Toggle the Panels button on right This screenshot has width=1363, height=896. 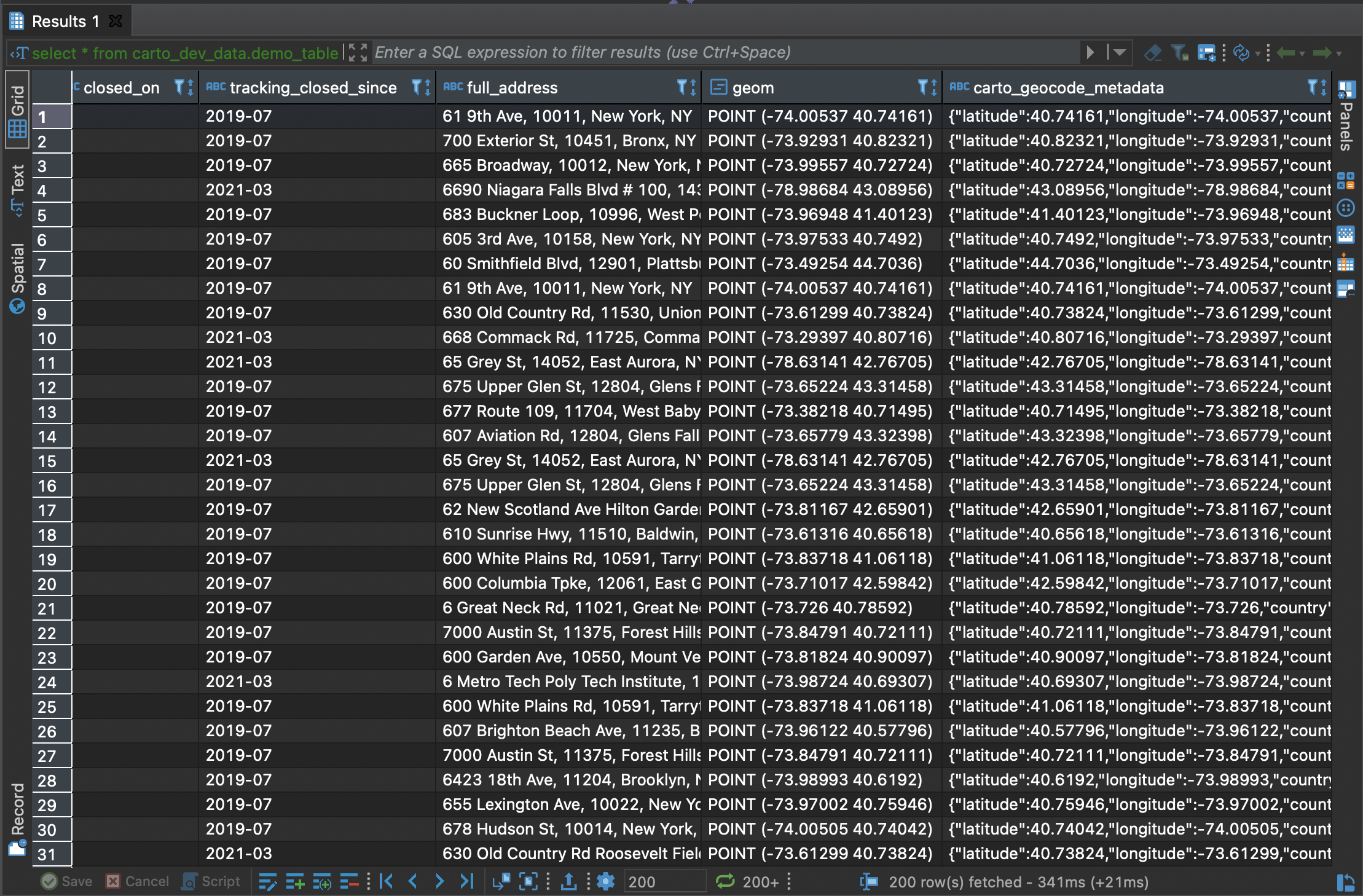1346,117
